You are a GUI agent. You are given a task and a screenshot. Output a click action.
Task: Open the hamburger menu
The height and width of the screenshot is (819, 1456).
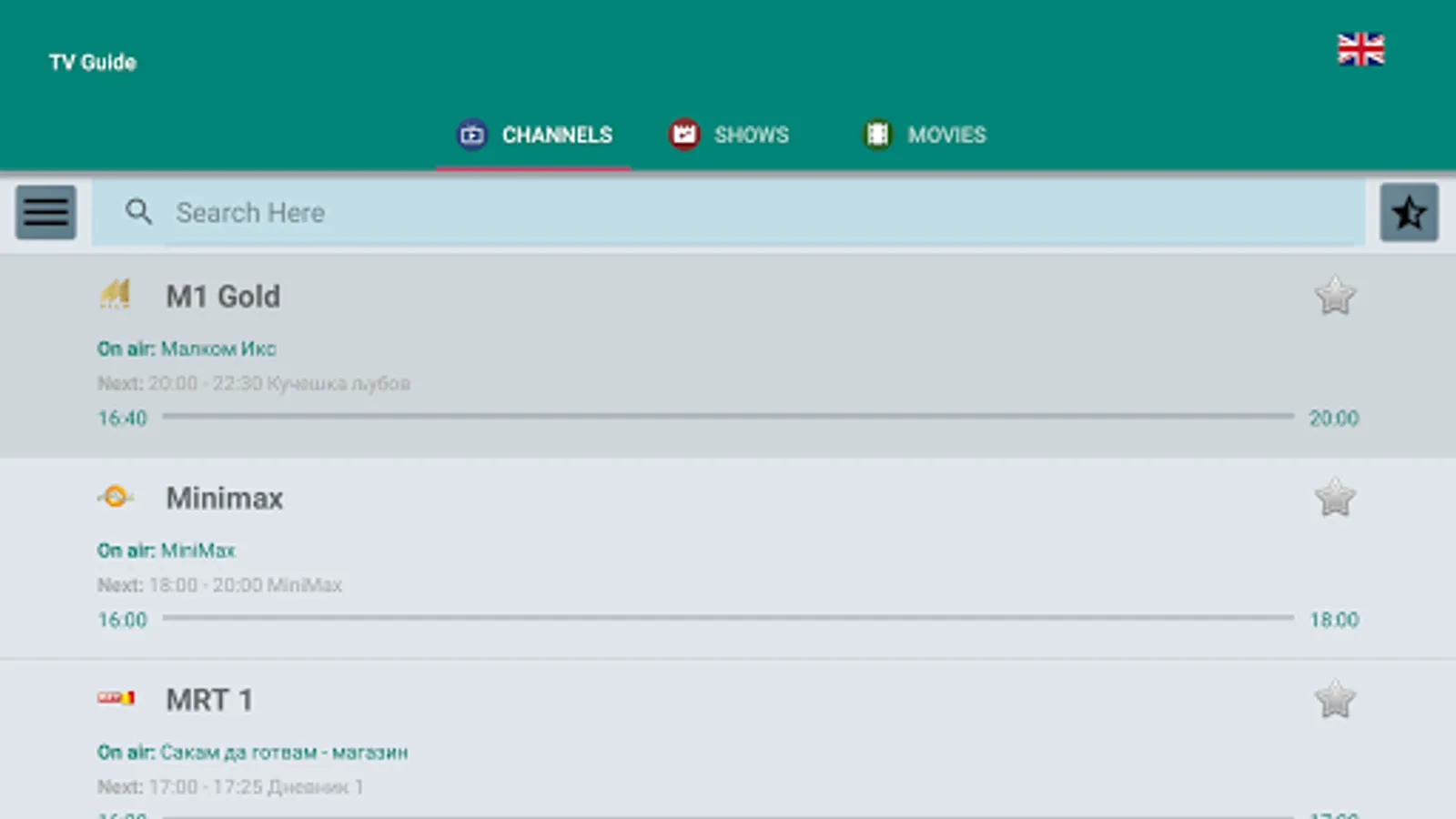(45, 212)
